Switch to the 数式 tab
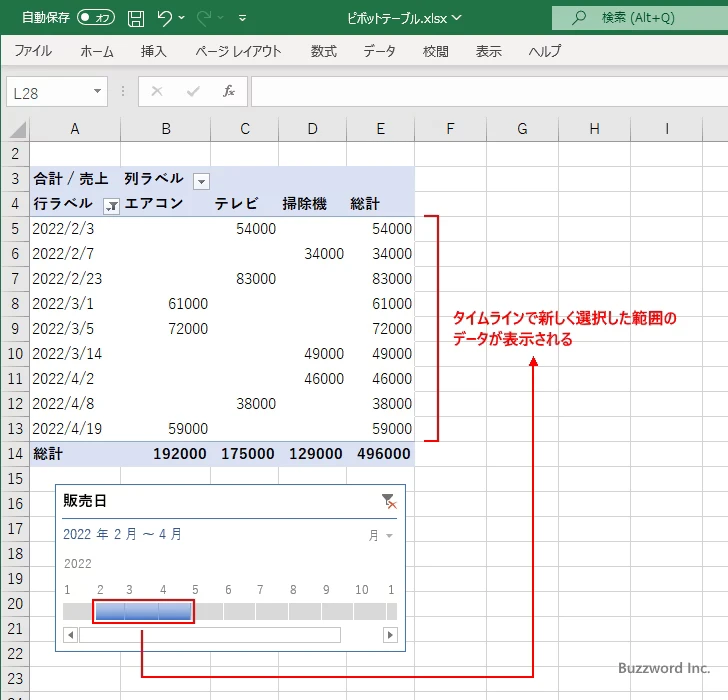 coord(324,51)
